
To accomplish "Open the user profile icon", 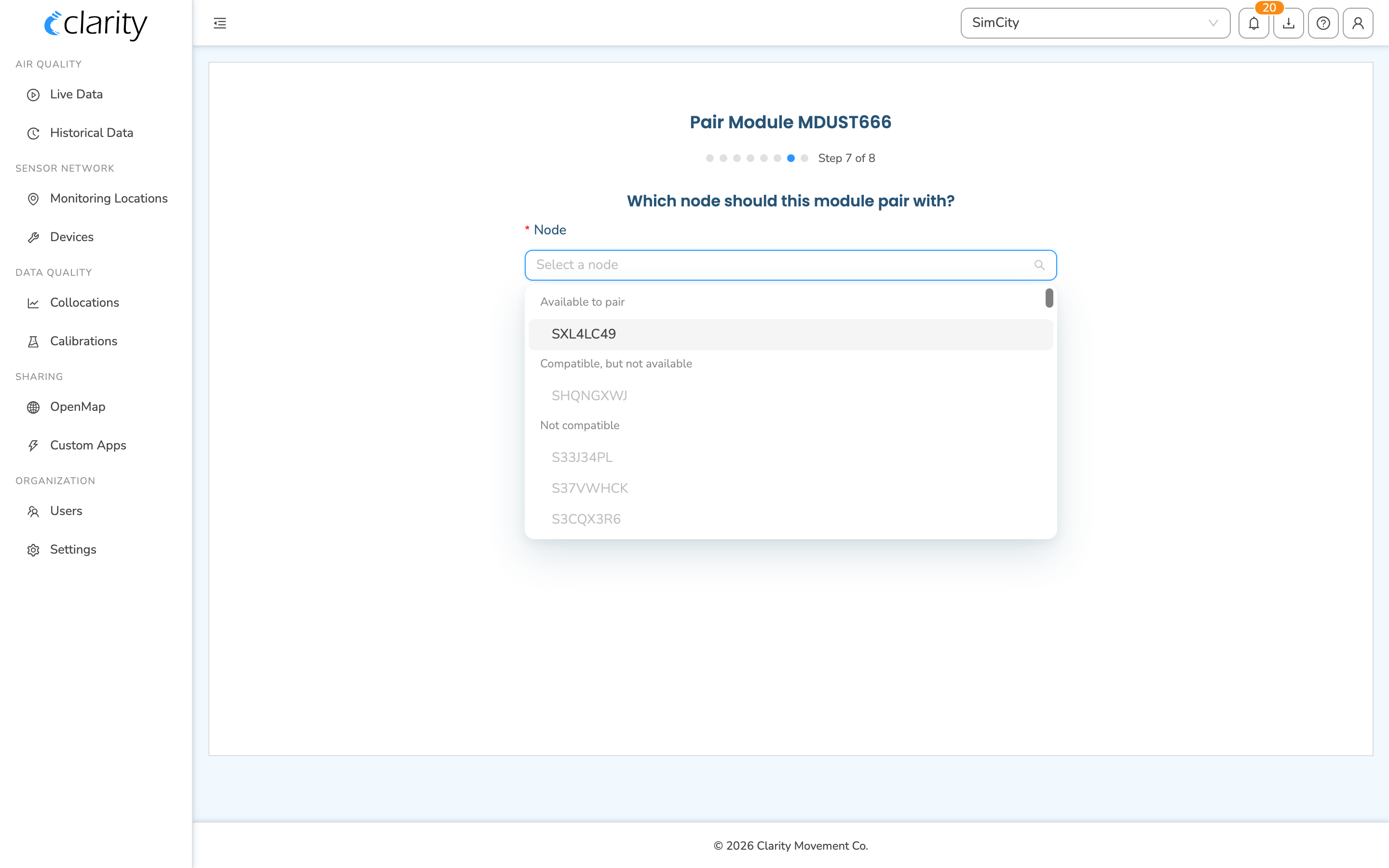I will click(x=1358, y=23).
